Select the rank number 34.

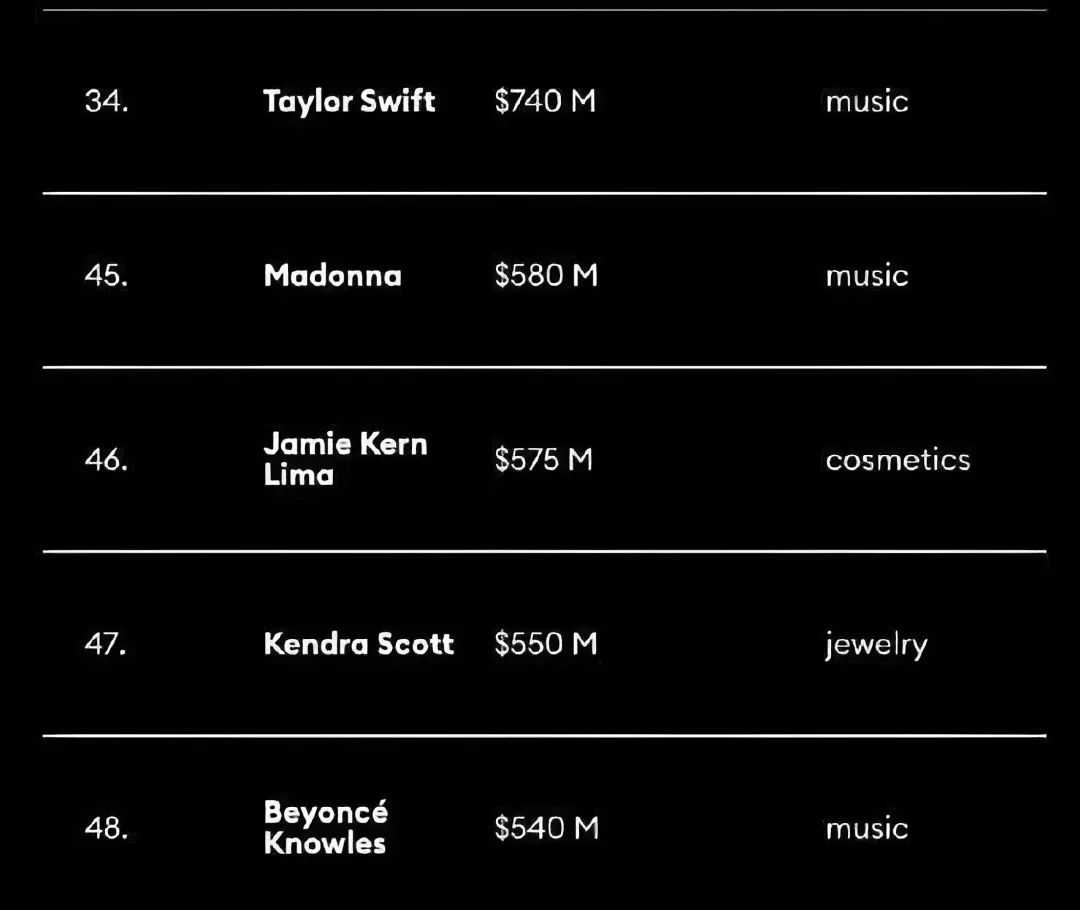(107, 101)
